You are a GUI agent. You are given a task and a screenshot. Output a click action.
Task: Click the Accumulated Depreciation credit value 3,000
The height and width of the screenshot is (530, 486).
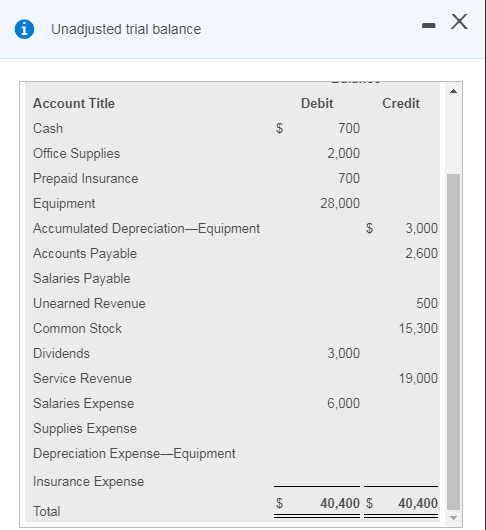421,228
